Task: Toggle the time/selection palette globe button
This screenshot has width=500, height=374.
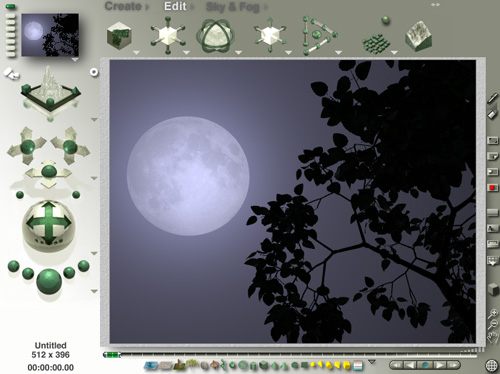Action: (x=491, y=366)
